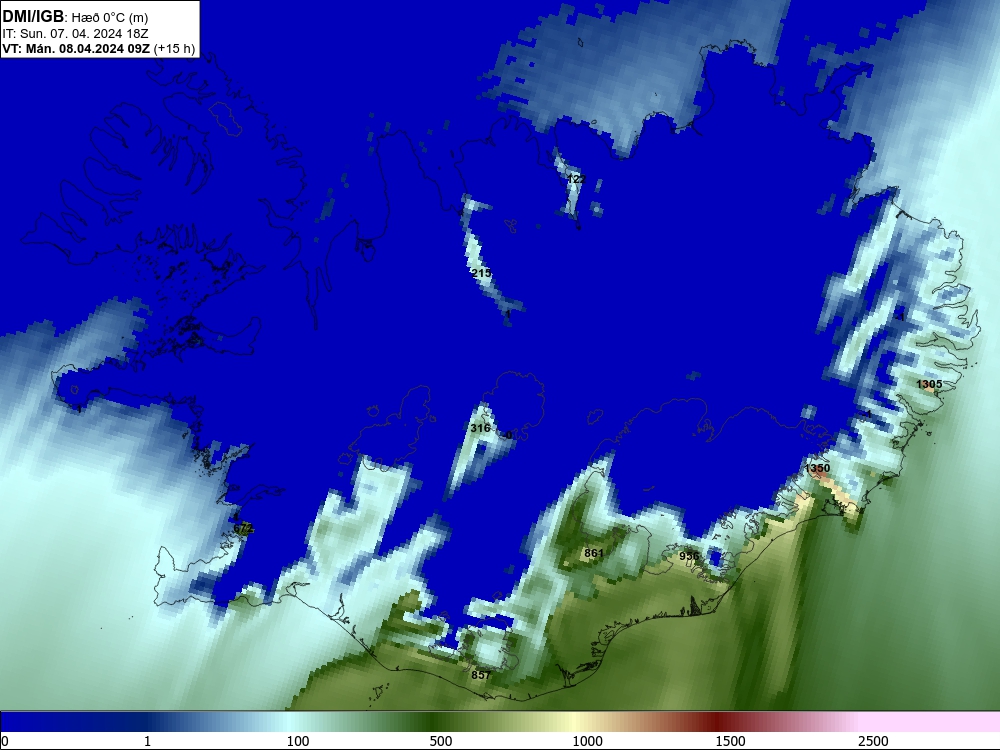
Task: Click the 215 value label on map
Action: point(481,273)
